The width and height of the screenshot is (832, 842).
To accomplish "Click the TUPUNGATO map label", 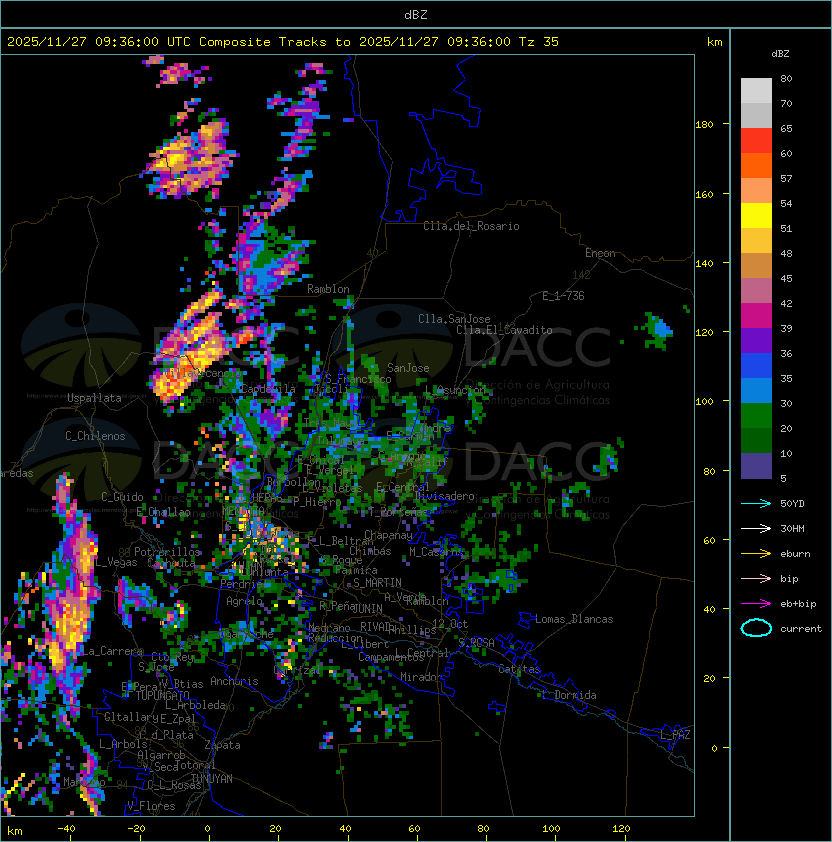I will pyautogui.click(x=162, y=696).
